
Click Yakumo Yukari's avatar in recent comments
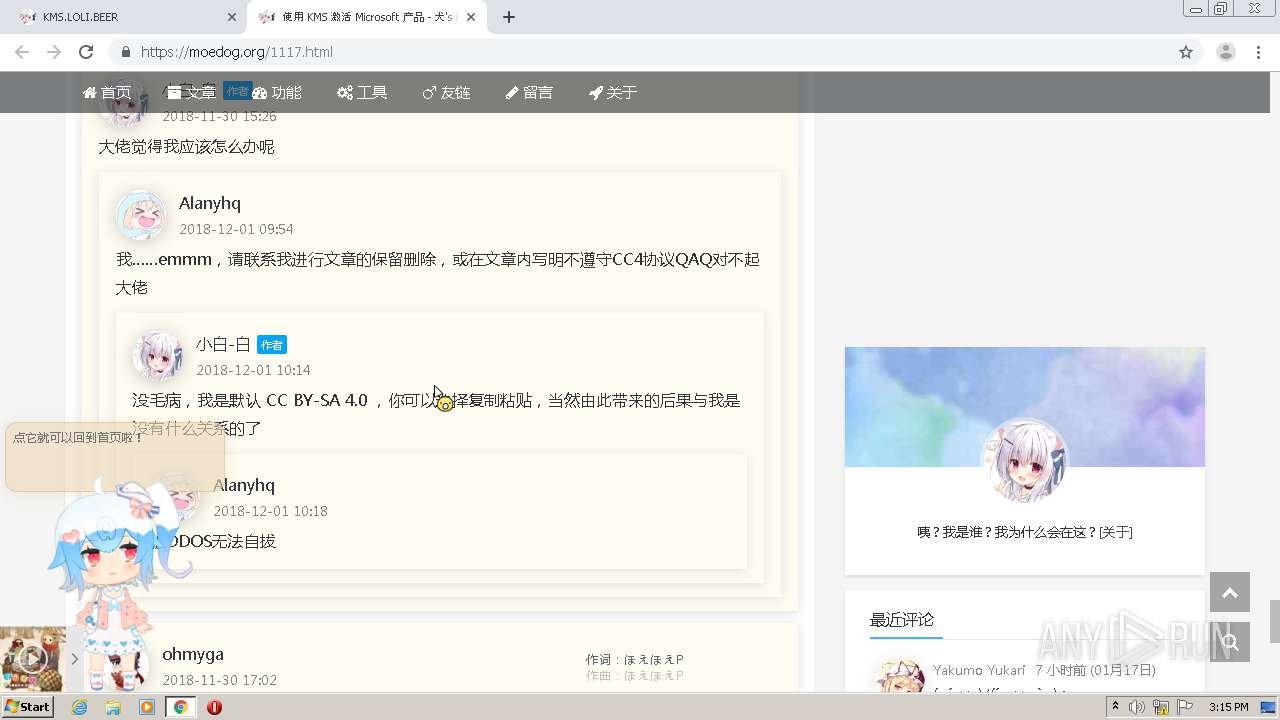click(x=899, y=676)
